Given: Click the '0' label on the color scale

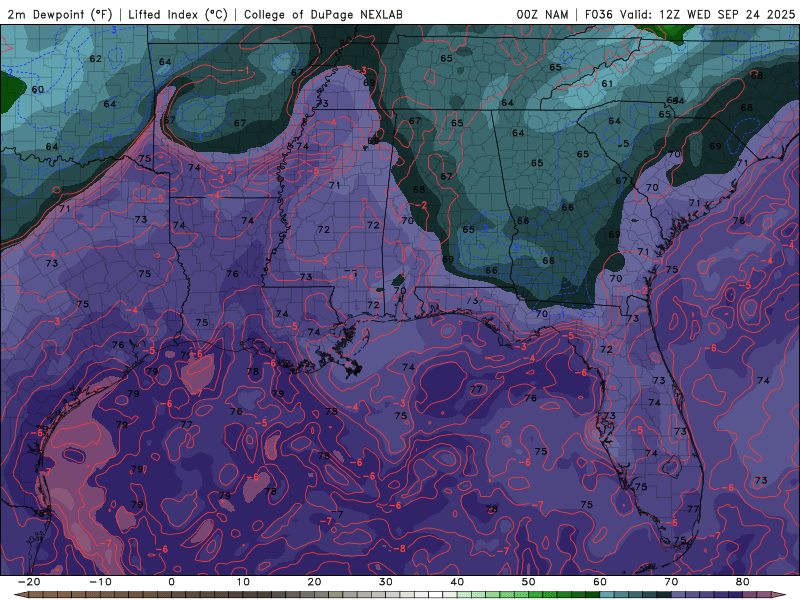Looking at the screenshot, I should 171,582.
